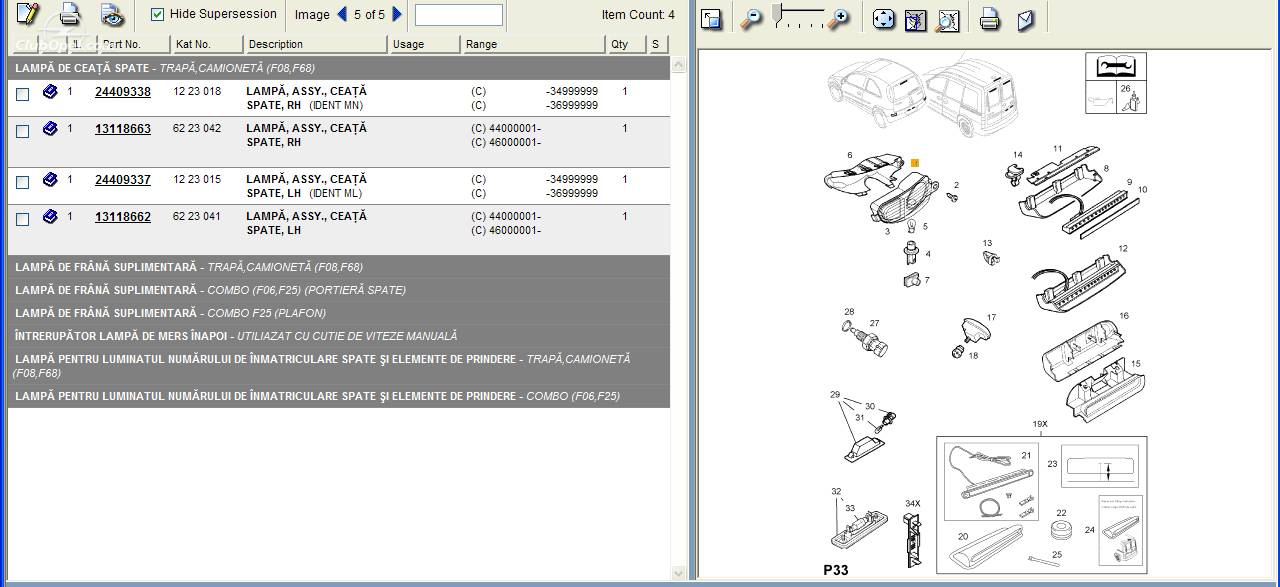
Task: Check the box for part 24409338
Action: [23, 95]
